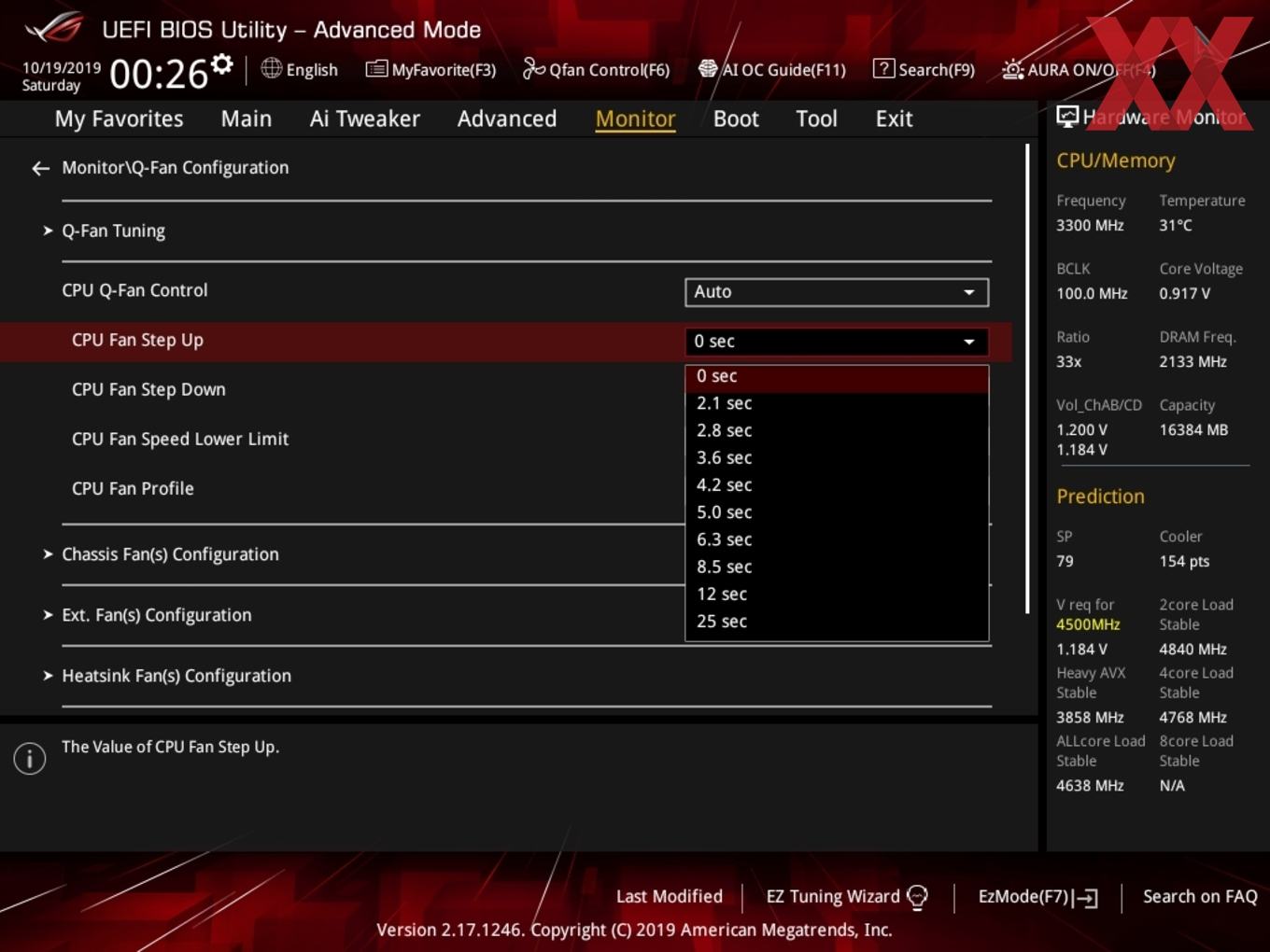Viewport: 1270px width, 952px height.
Task: Open MyFavorite(F3) list icon
Action: (376, 69)
